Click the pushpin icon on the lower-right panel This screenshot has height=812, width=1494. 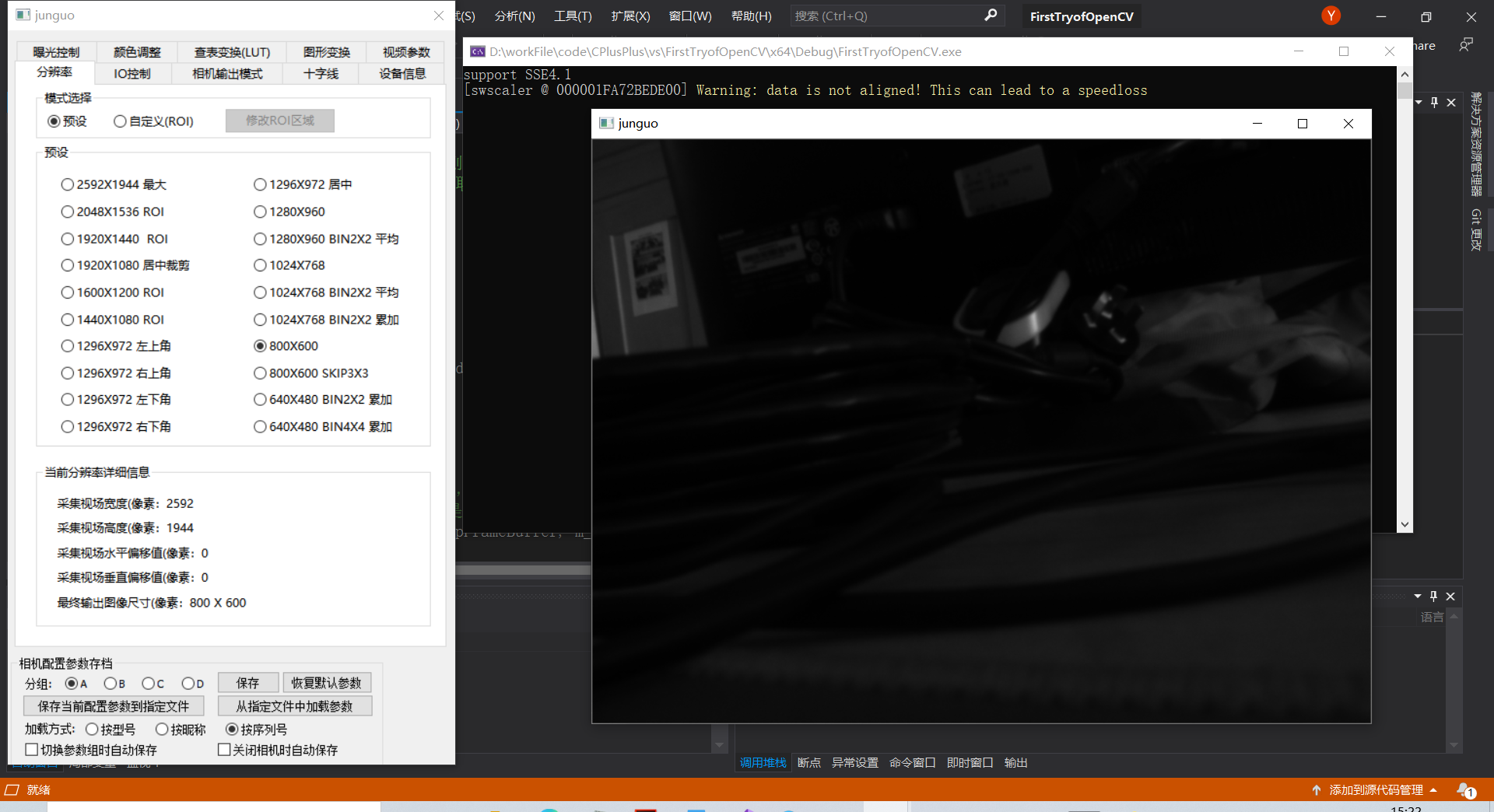(1433, 597)
